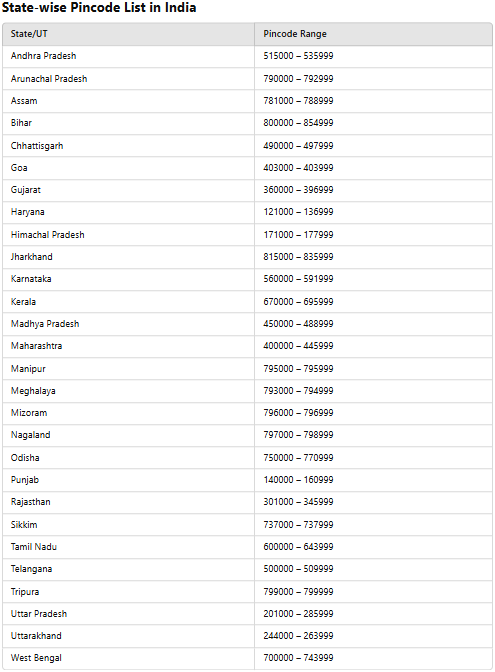
Task: Click Goa pincode range 403000 – 403999
Action: click(x=298, y=168)
